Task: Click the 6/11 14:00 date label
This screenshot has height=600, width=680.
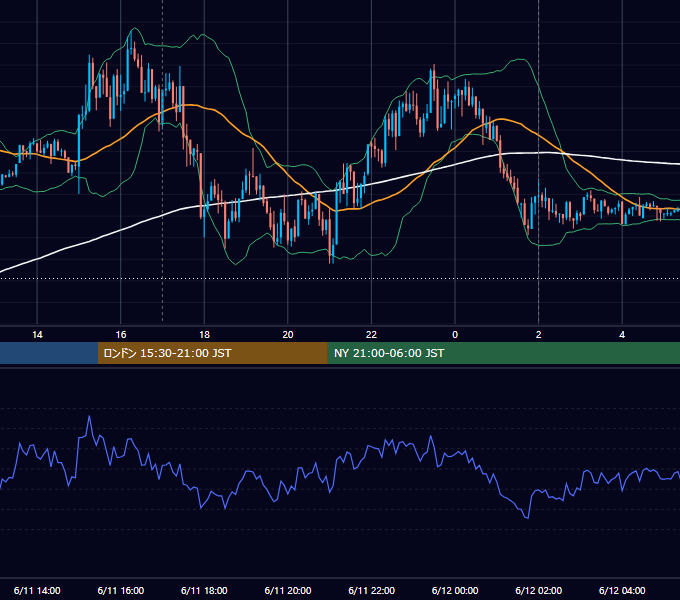Action: point(37,590)
